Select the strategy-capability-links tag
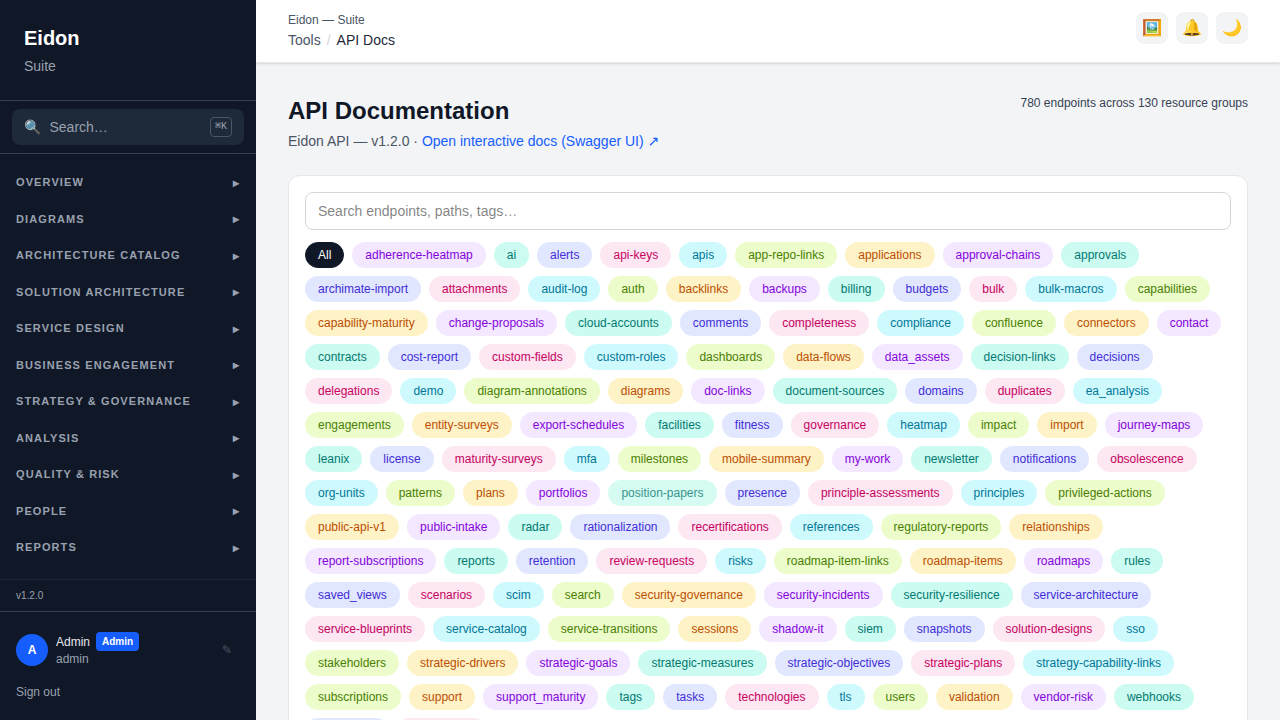This screenshot has height=720, width=1280. (1098, 663)
